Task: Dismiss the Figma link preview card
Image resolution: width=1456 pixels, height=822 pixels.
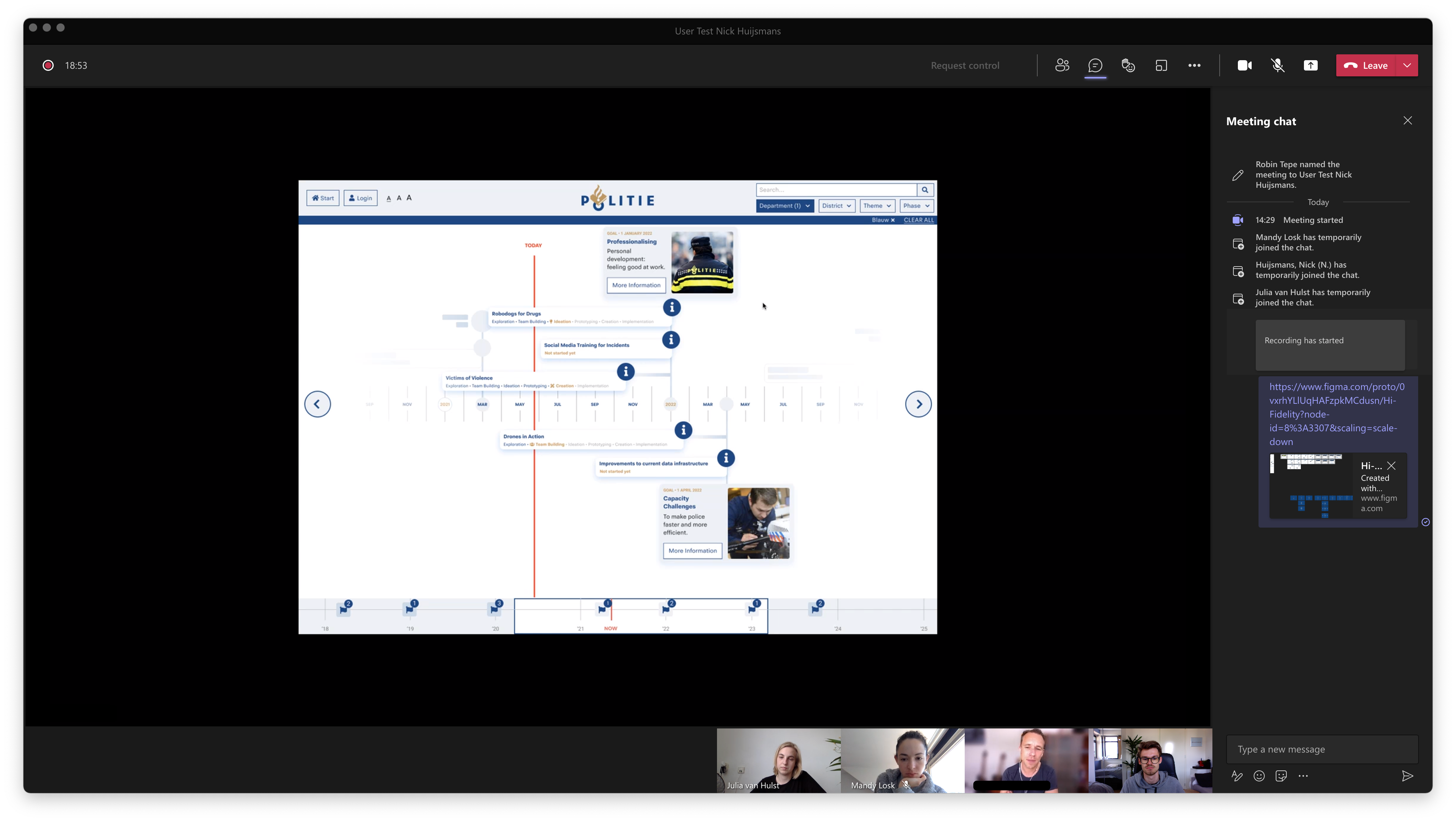Action: point(1391,466)
